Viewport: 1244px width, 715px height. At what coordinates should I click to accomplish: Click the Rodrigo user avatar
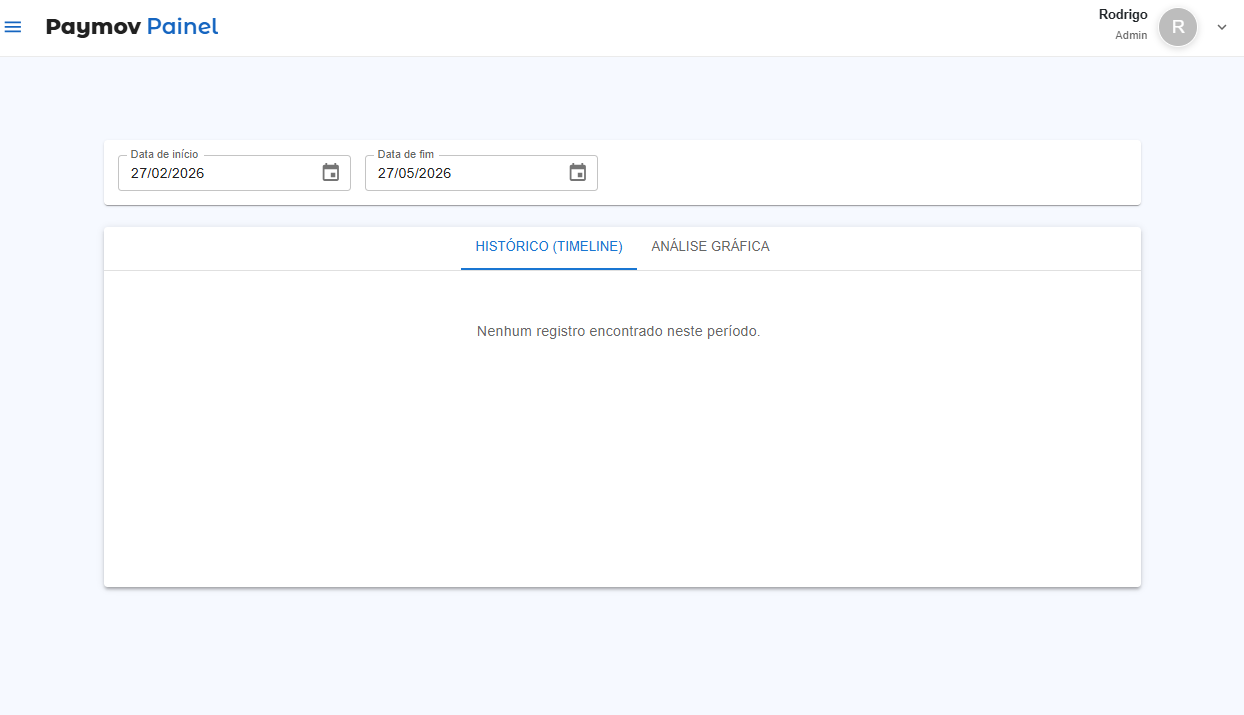coord(1178,27)
